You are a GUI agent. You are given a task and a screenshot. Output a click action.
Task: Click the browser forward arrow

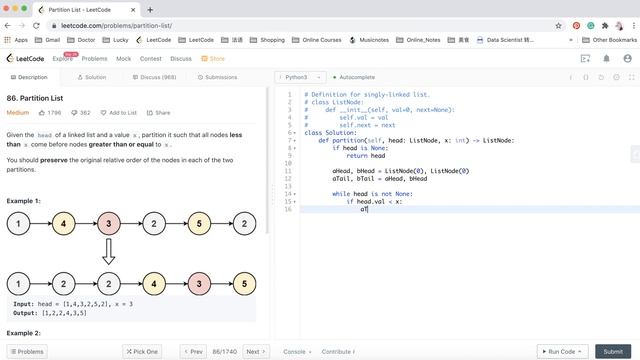tap(22, 26)
